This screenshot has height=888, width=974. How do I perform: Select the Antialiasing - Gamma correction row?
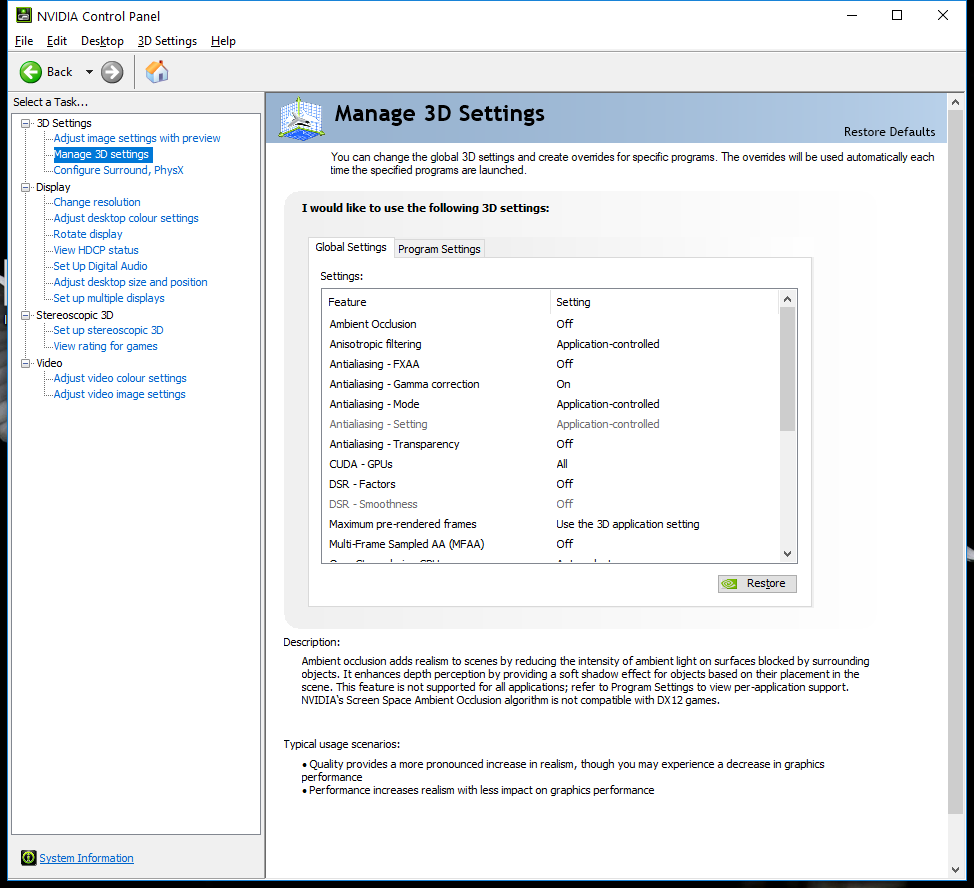click(x=550, y=384)
